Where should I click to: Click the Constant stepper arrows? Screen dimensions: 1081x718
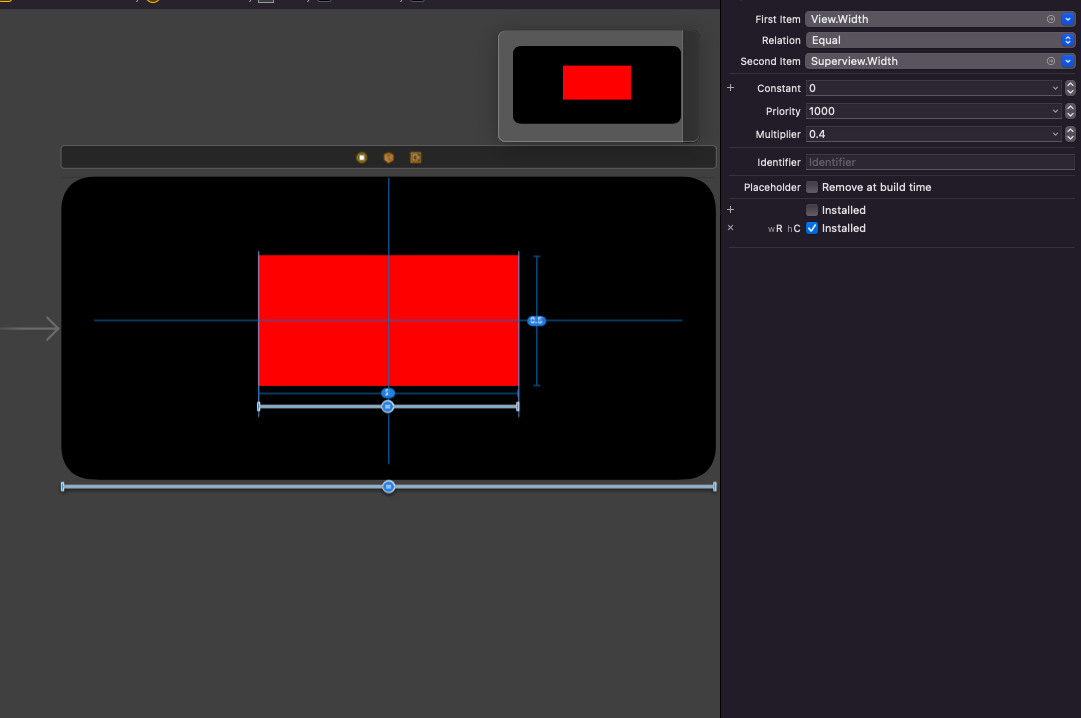[1070, 88]
